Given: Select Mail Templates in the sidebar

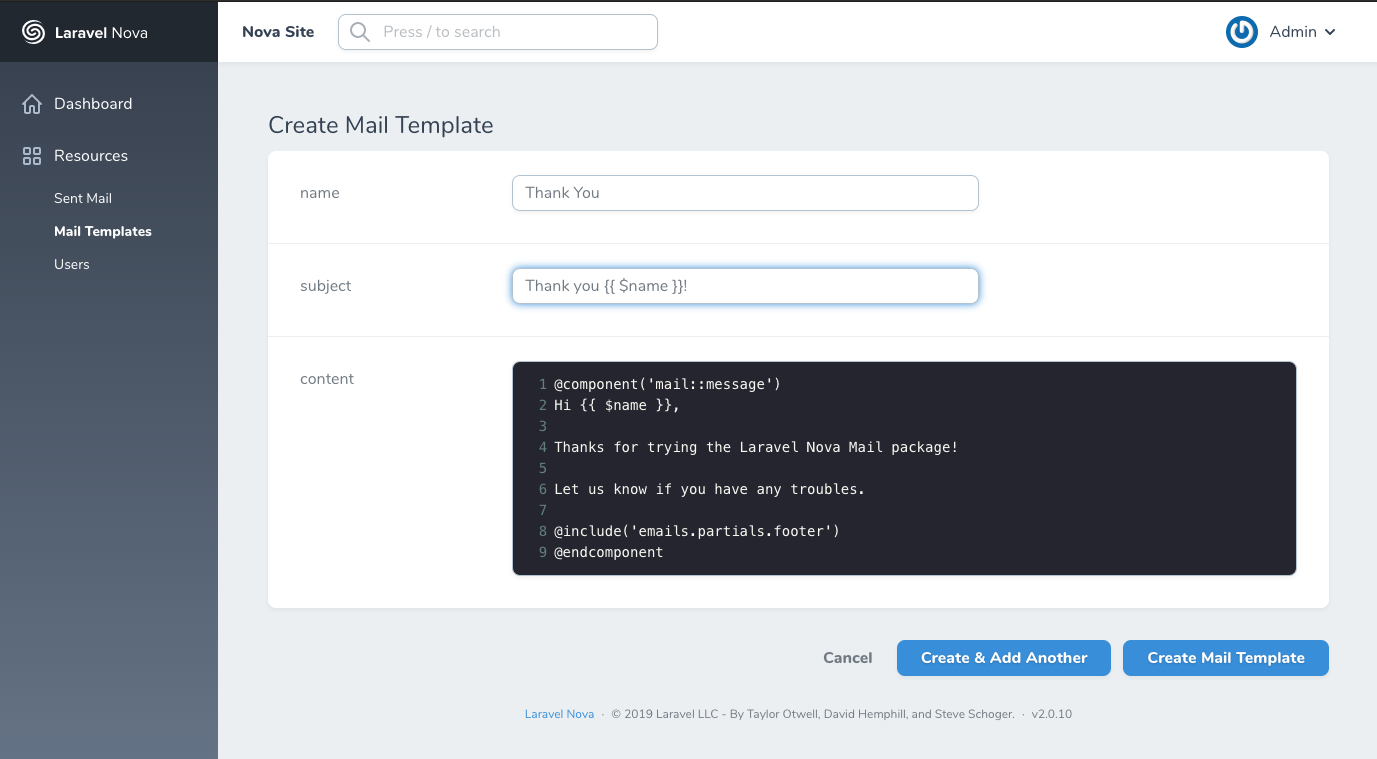Looking at the screenshot, I should pyautogui.click(x=103, y=231).
